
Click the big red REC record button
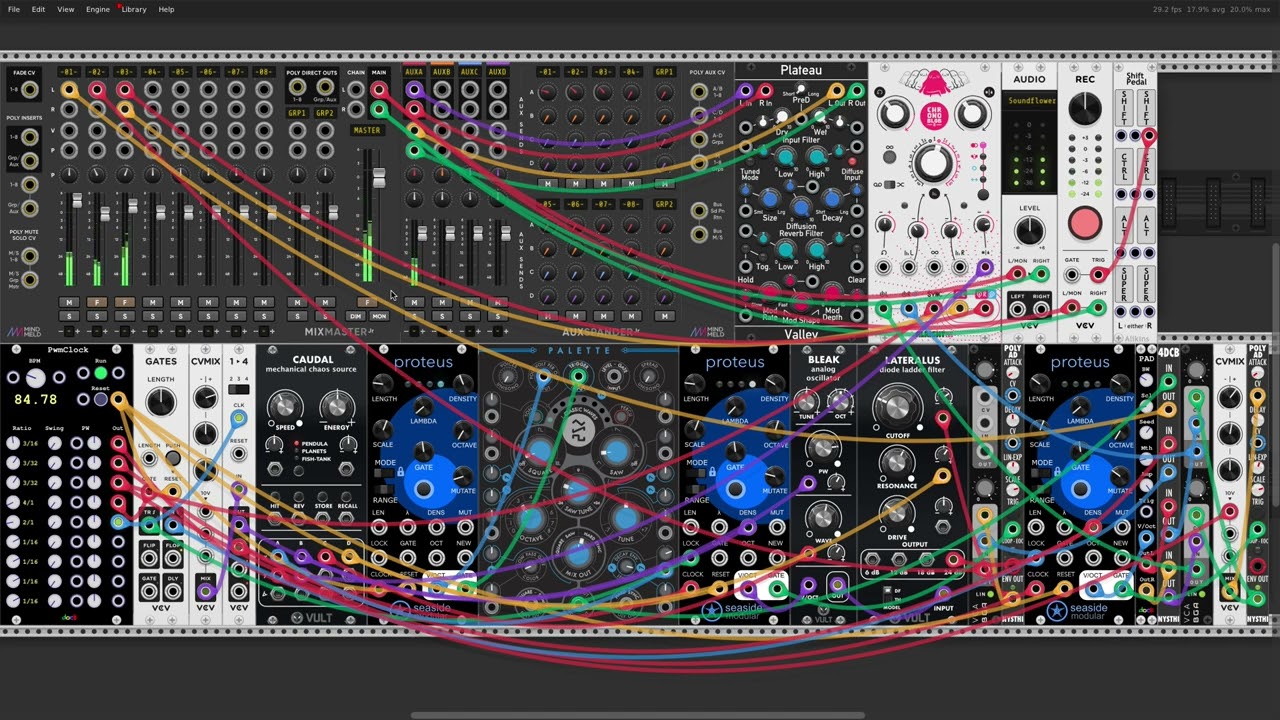point(1084,223)
